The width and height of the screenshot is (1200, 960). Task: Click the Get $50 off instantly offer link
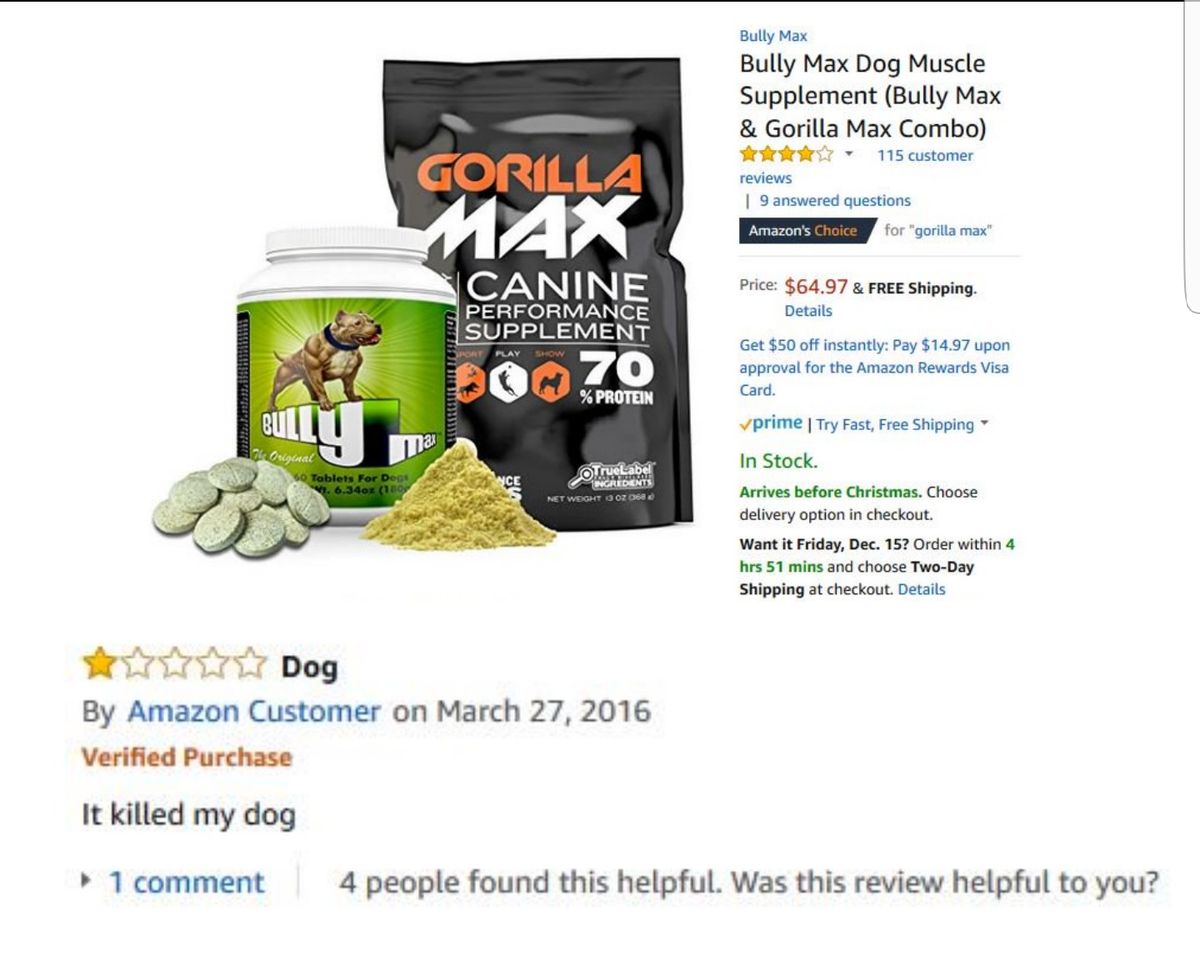(x=875, y=367)
